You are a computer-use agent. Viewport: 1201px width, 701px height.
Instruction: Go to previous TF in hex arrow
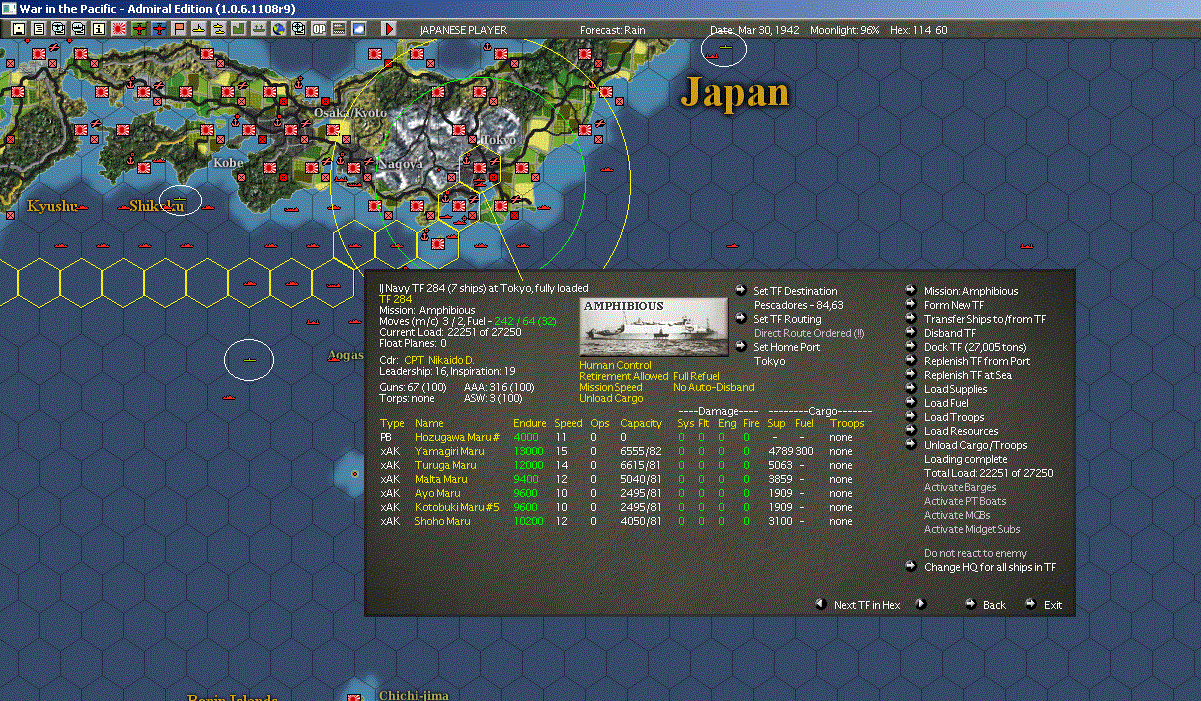point(820,604)
